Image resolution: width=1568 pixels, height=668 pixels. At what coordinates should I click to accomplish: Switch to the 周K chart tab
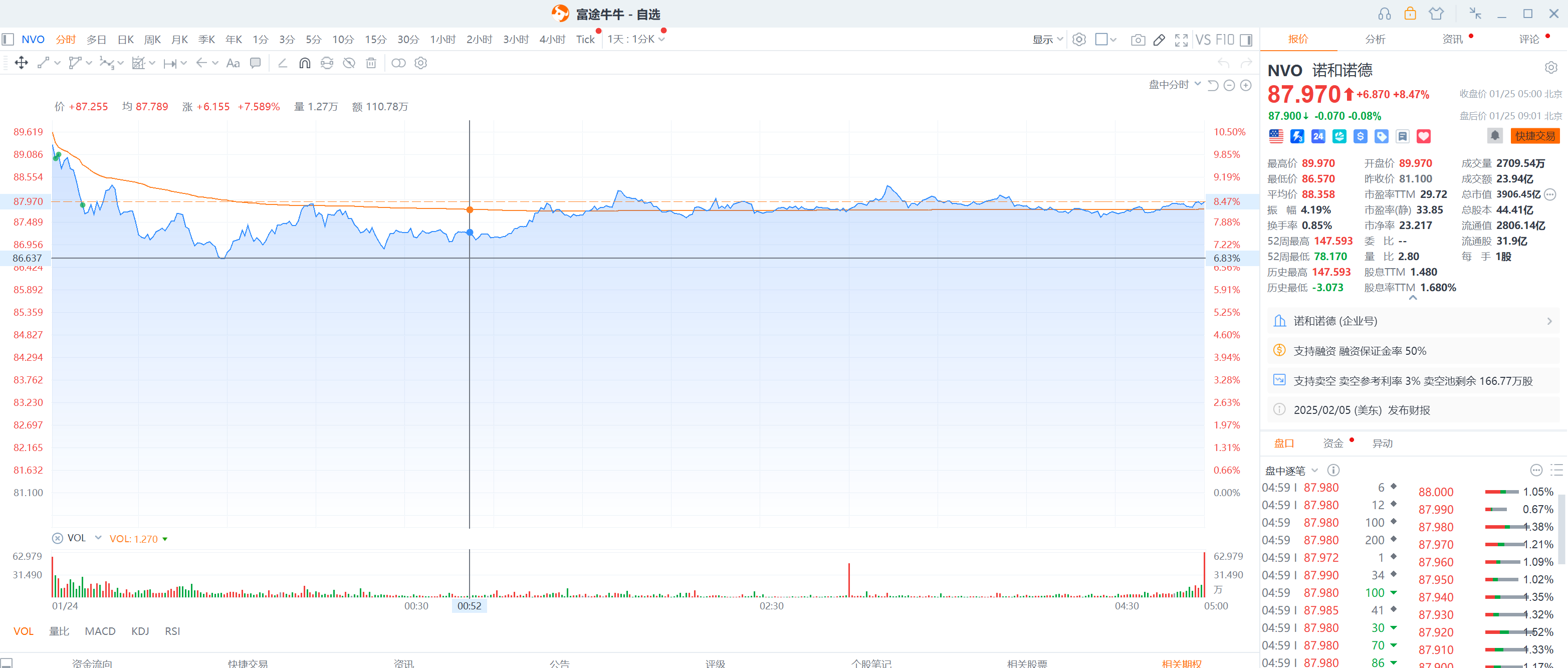[152, 40]
